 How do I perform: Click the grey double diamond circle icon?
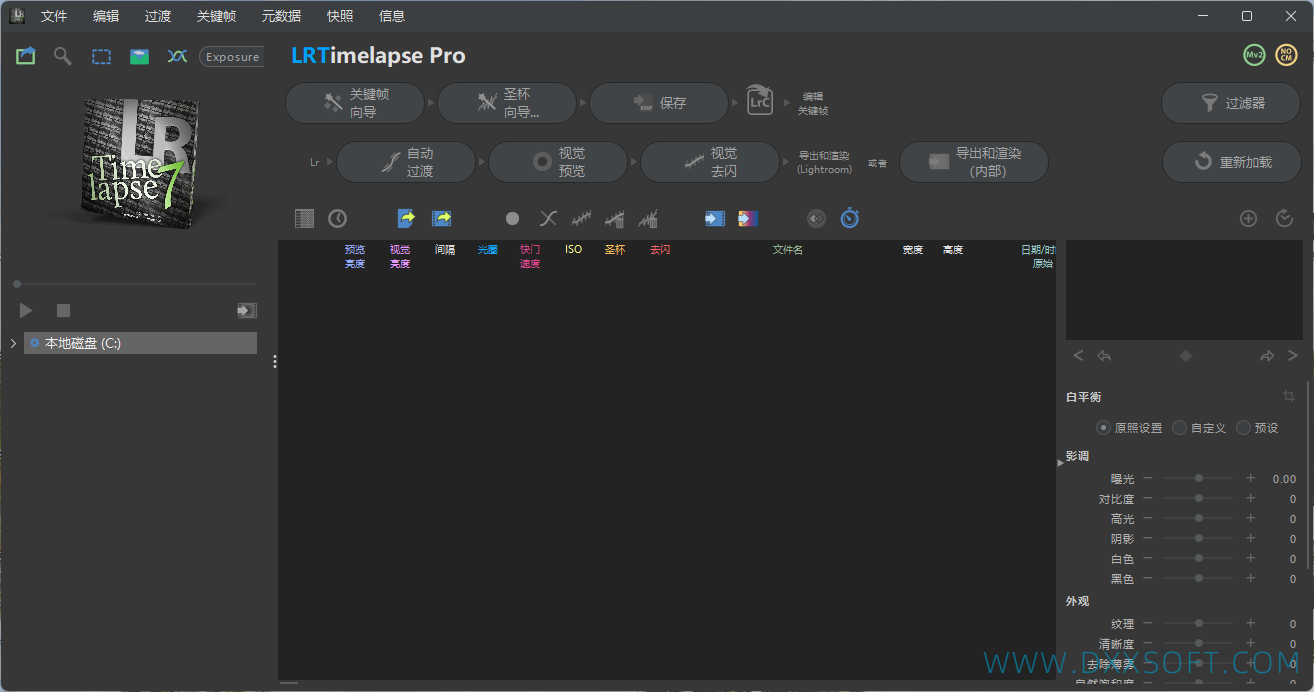[817, 218]
